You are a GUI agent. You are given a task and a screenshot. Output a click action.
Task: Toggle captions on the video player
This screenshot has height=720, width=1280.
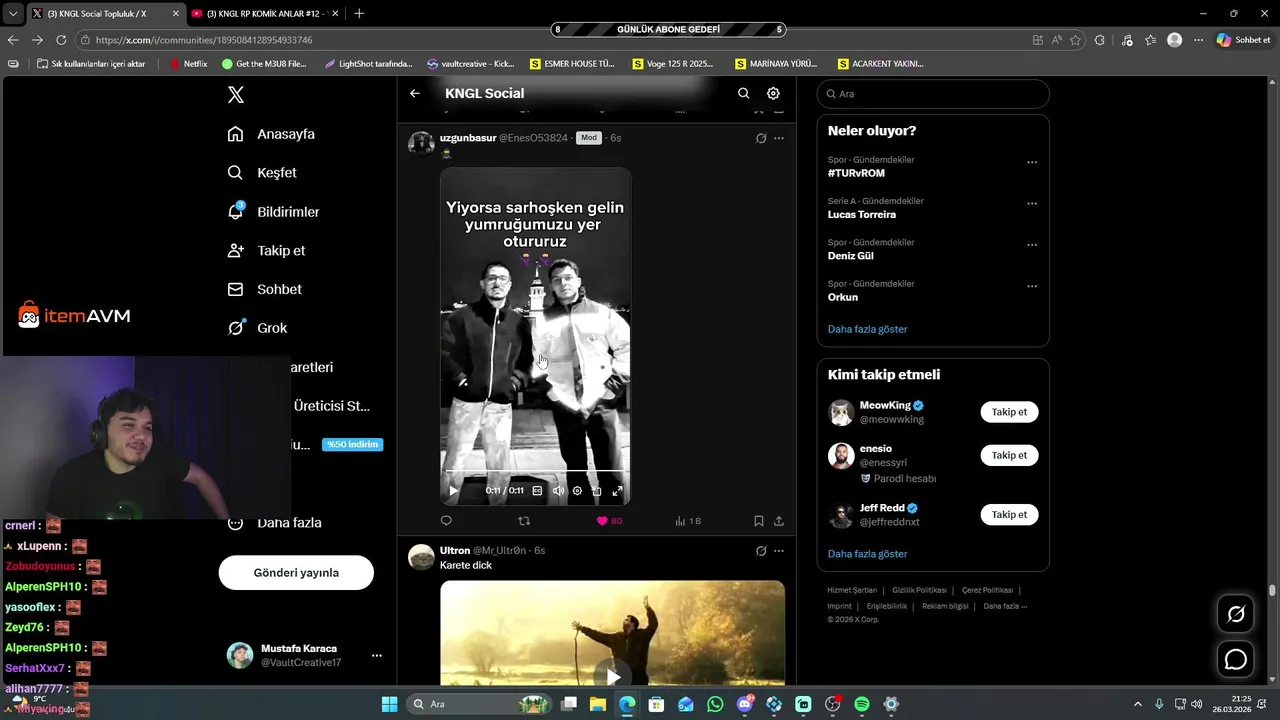click(x=537, y=491)
